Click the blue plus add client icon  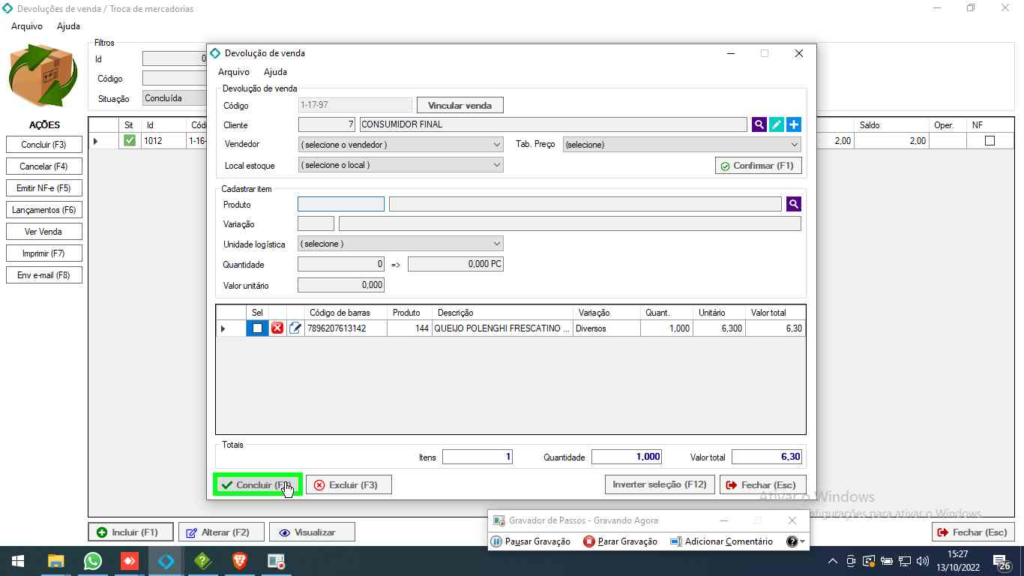coord(793,125)
